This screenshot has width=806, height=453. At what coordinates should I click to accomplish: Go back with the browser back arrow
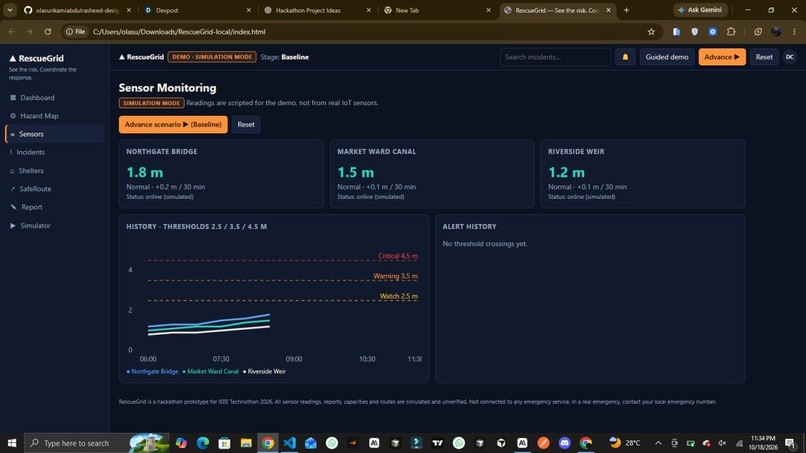coord(12,32)
